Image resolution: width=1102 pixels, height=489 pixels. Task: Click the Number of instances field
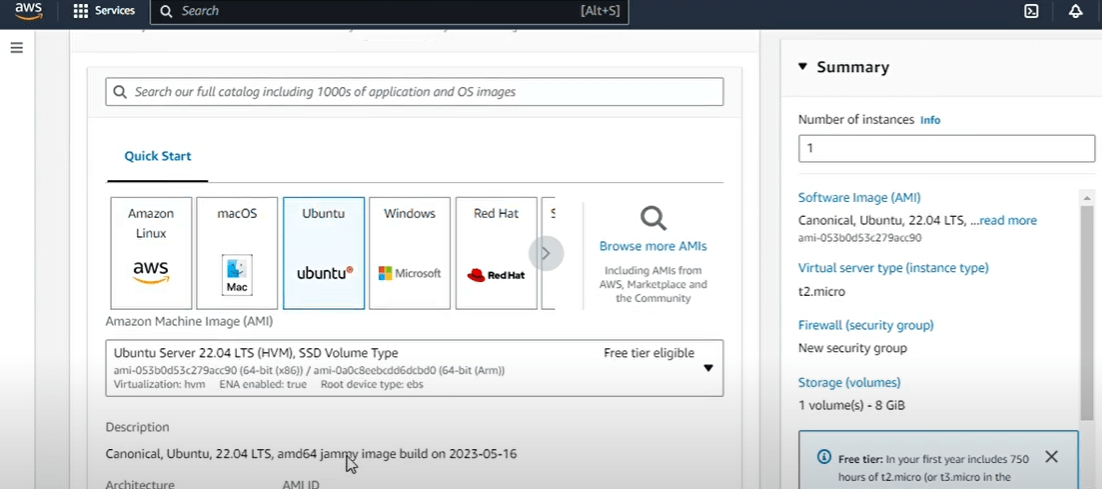coord(946,148)
